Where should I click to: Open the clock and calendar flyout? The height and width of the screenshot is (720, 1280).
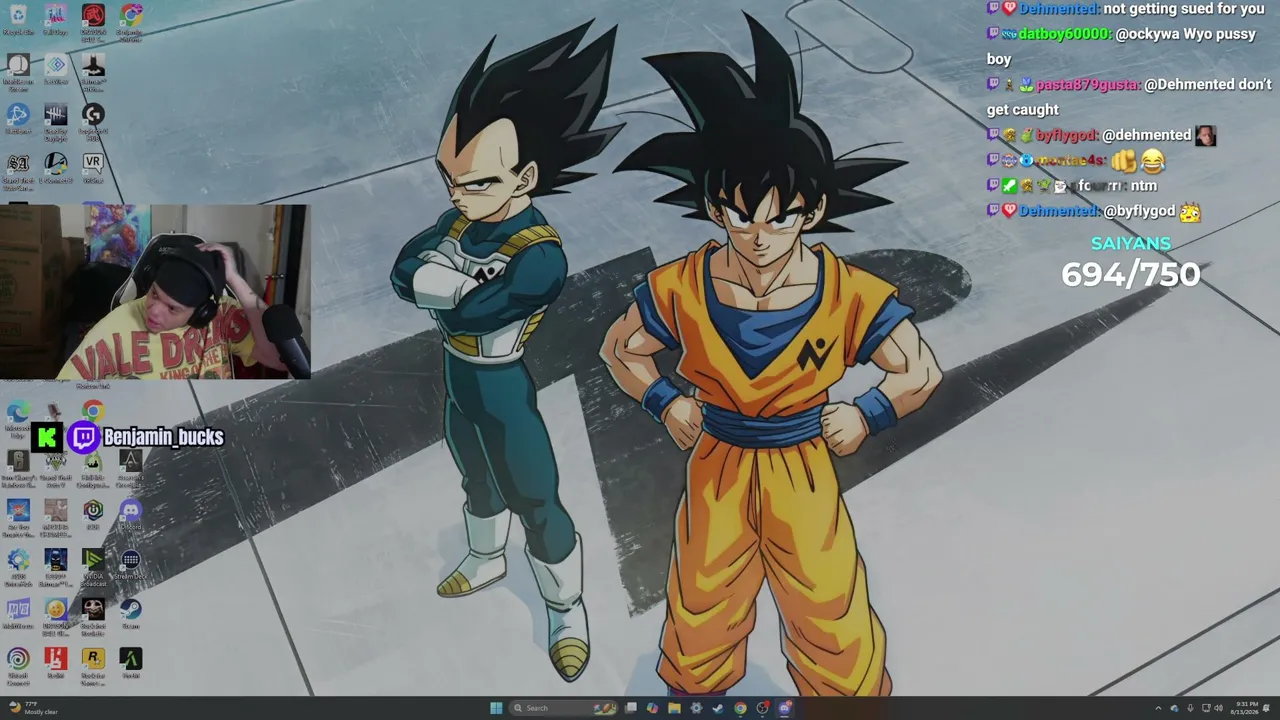pyautogui.click(x=1246, y=708)
